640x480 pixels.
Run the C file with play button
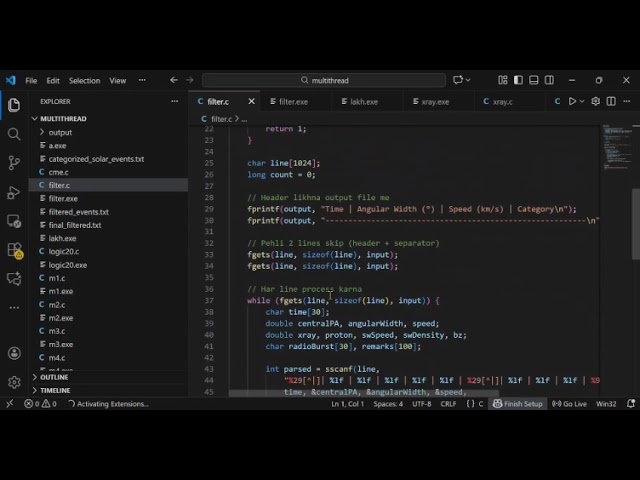572,101
